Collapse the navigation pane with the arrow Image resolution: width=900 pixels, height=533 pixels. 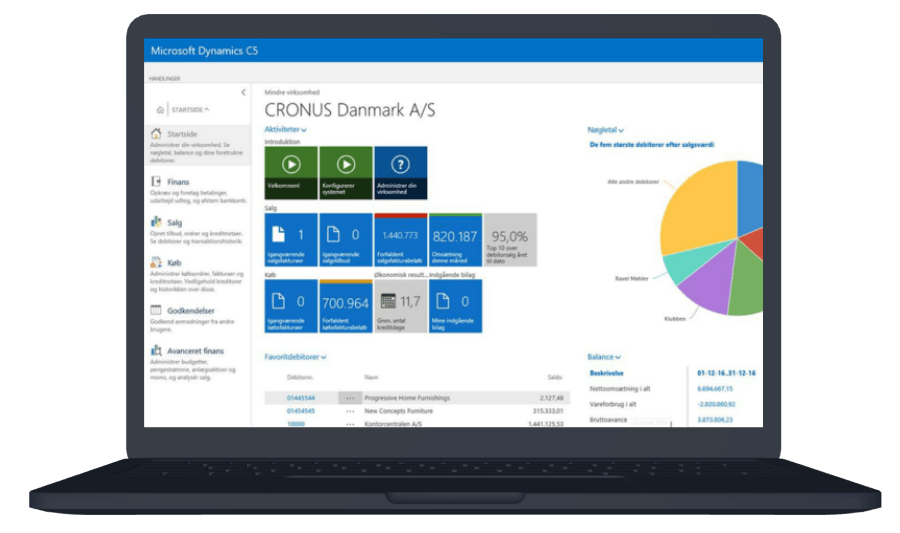pos(243,92)
